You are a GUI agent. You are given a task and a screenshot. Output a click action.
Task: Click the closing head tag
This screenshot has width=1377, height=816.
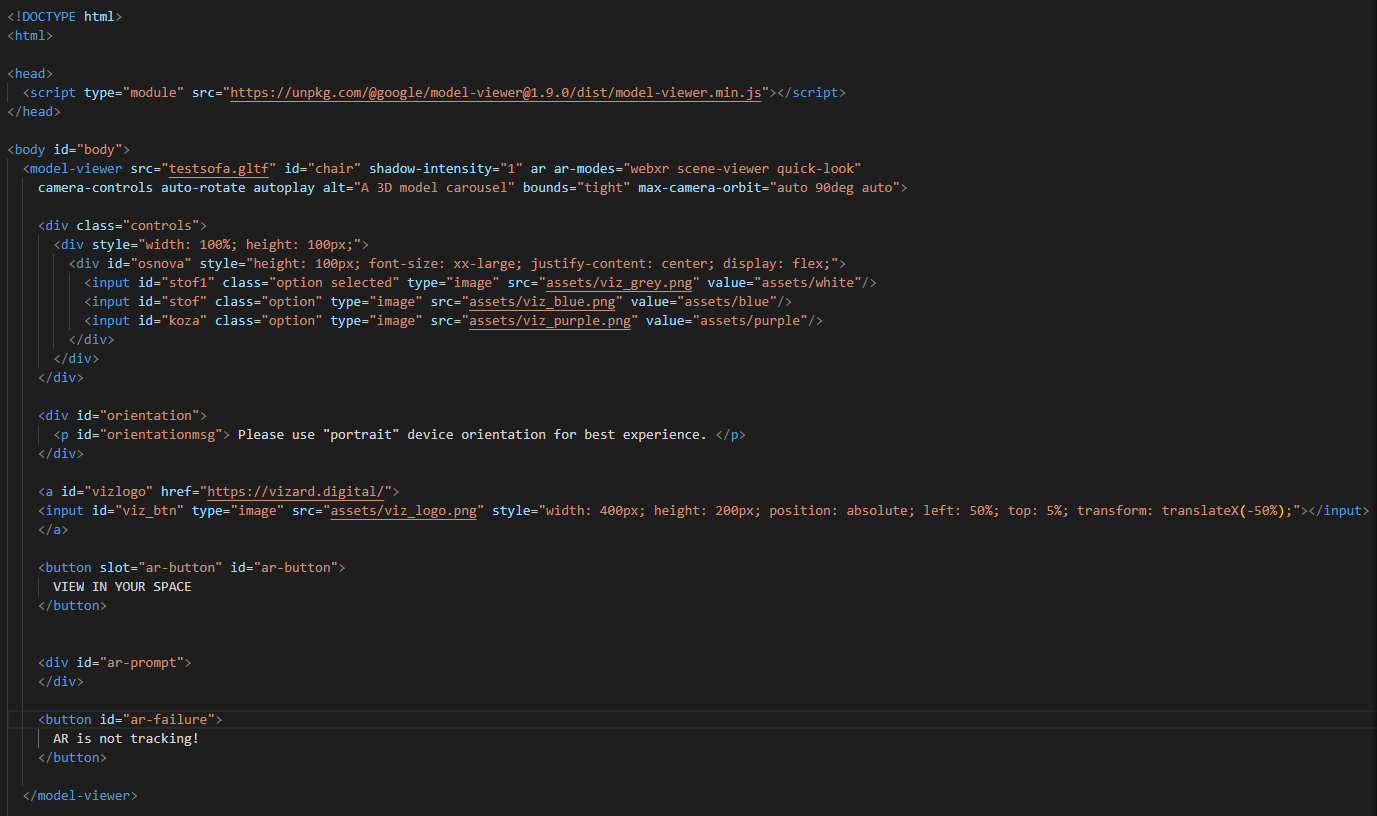pyautogui.click(x=34, y=111)
